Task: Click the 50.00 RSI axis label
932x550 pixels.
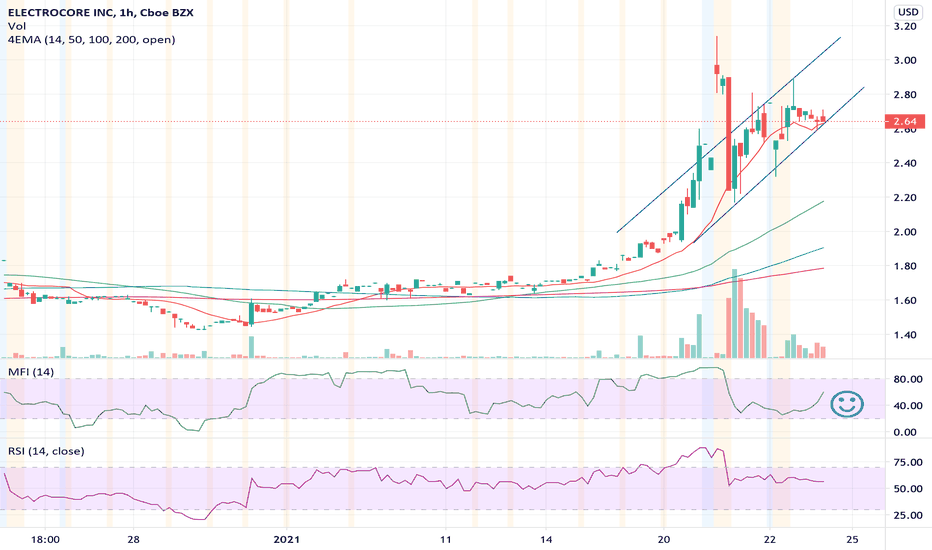Action: pos(908,489)
